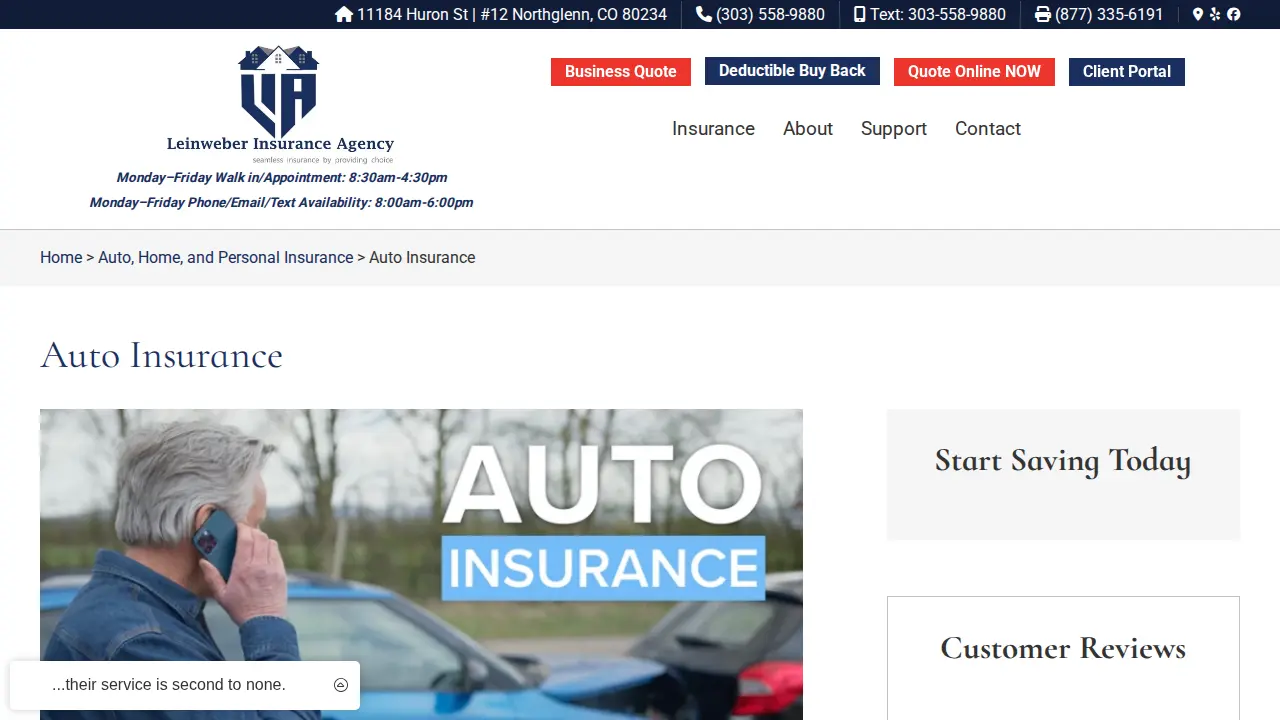Open Auto, Home, and Personal Insurance breadcrumb
Viewport: 1280px width, 720px height.
pyautogui.click(x=226, y=258)
